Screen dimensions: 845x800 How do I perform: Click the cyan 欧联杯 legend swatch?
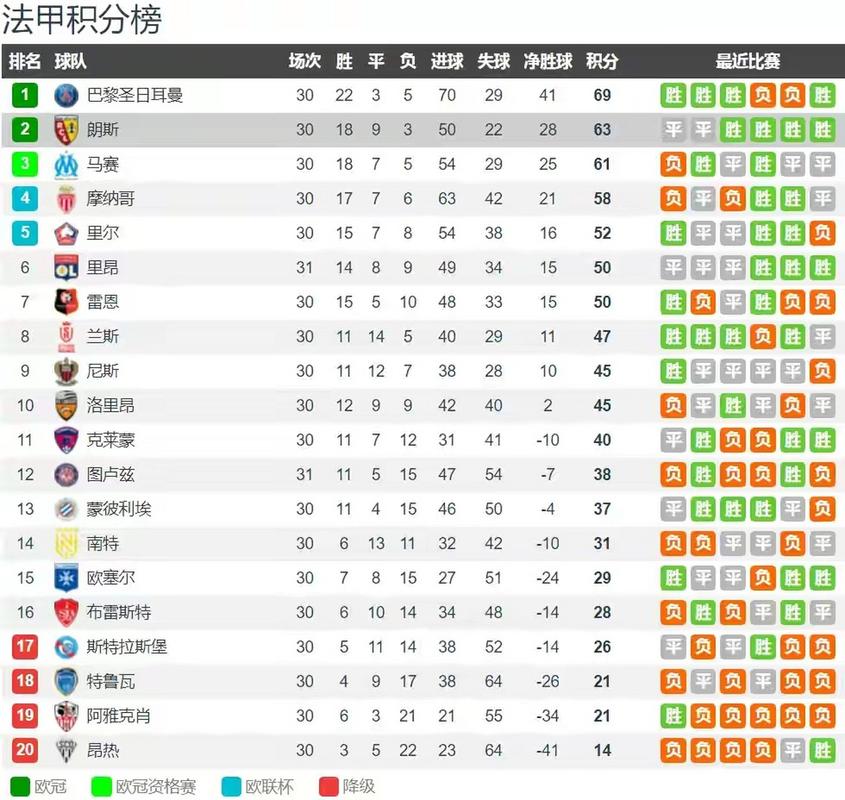pyautogui.click(x=231, y=787)
